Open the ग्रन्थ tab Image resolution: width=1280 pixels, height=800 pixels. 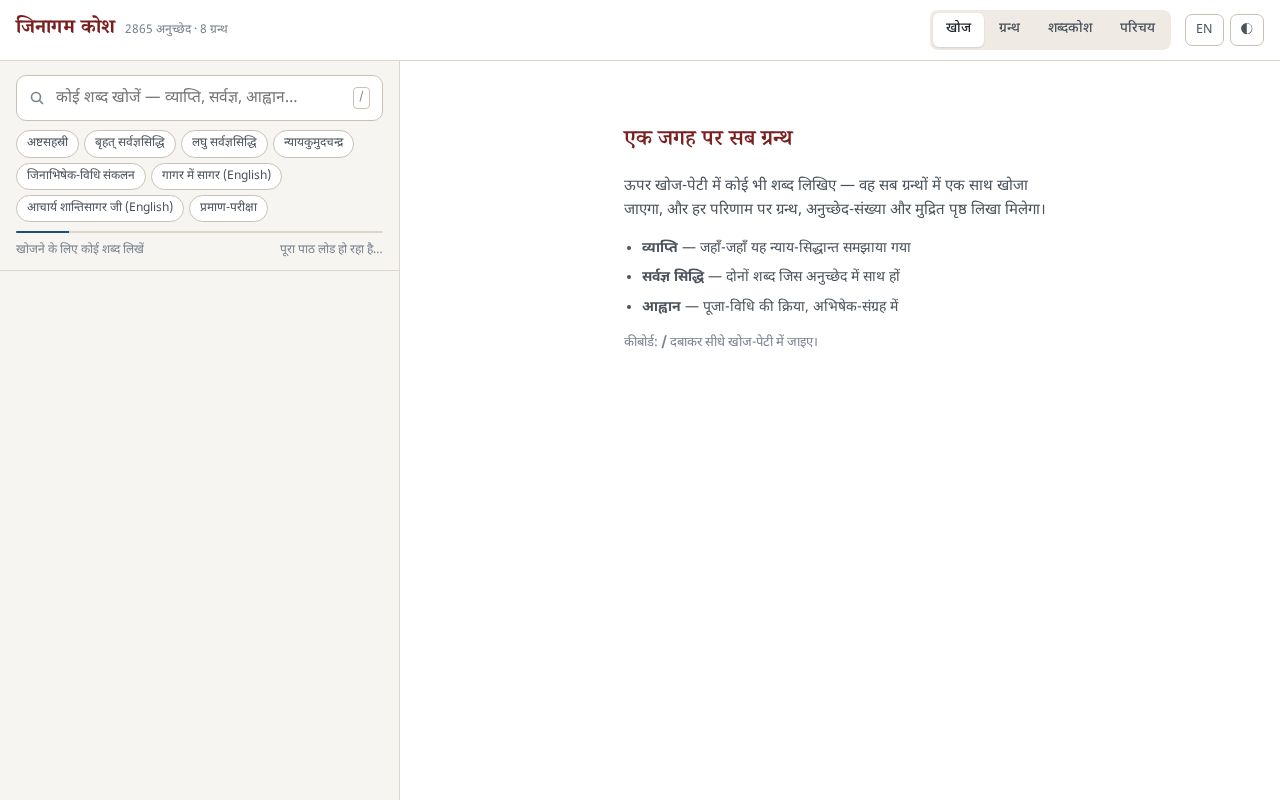click(1009, 29)
